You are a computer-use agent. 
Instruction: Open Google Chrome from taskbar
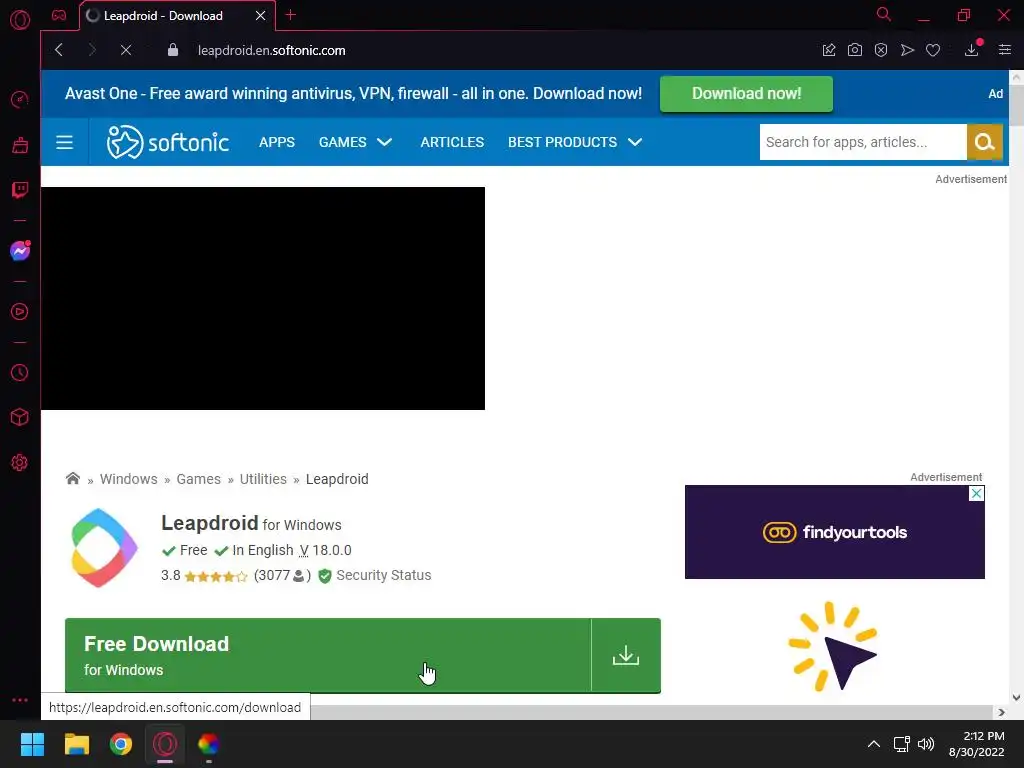[121, 744]
